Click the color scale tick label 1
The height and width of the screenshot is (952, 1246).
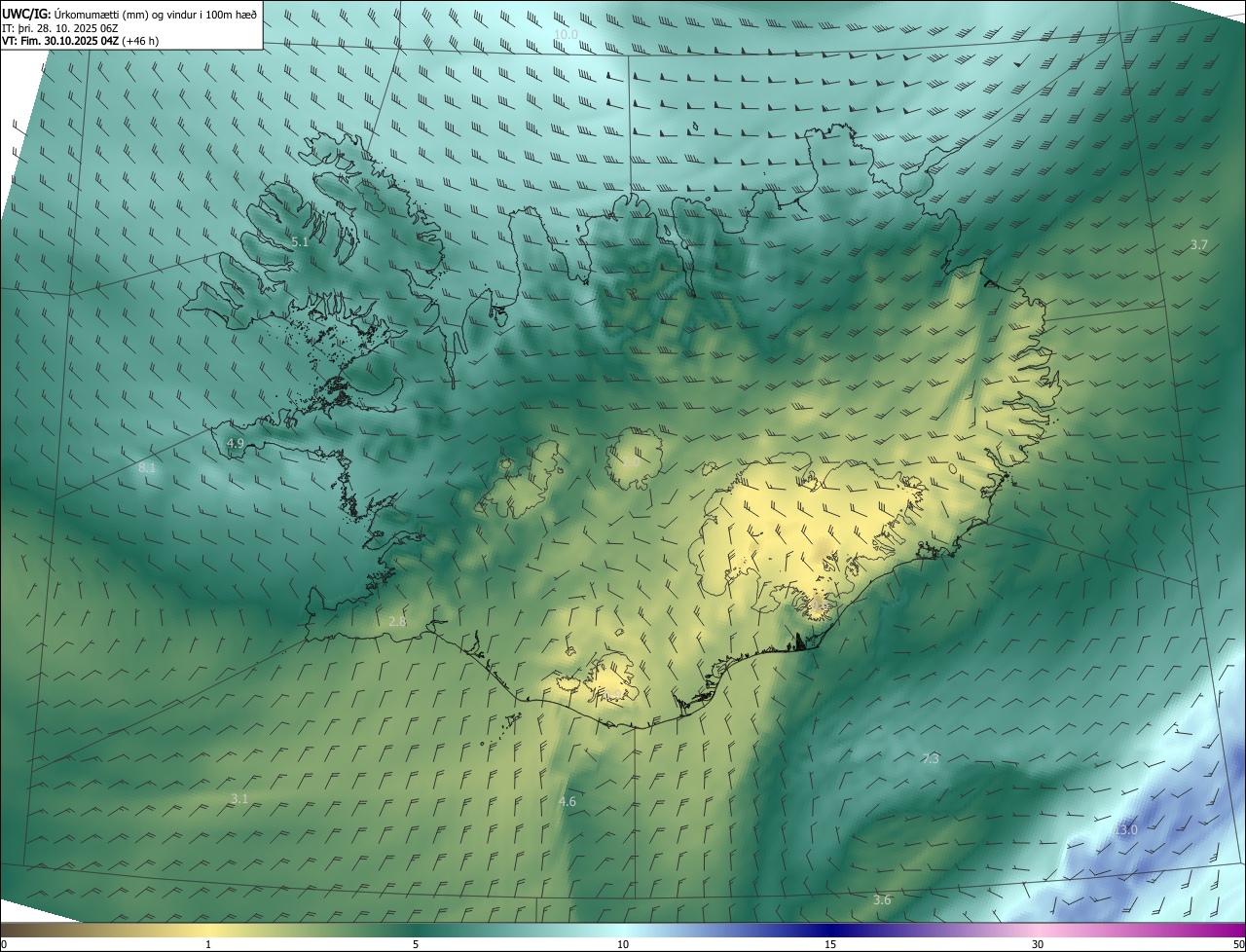click(x=208, y=945)
